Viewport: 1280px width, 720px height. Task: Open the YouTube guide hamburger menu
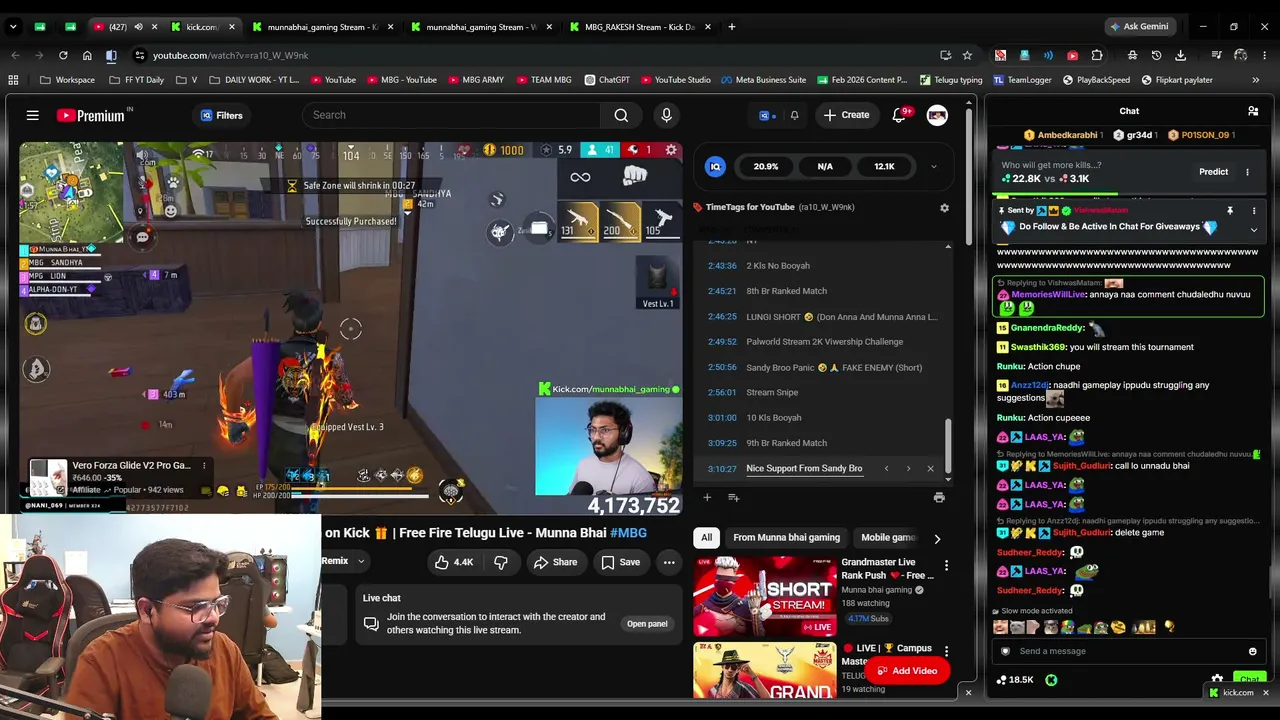click(33, 115)
